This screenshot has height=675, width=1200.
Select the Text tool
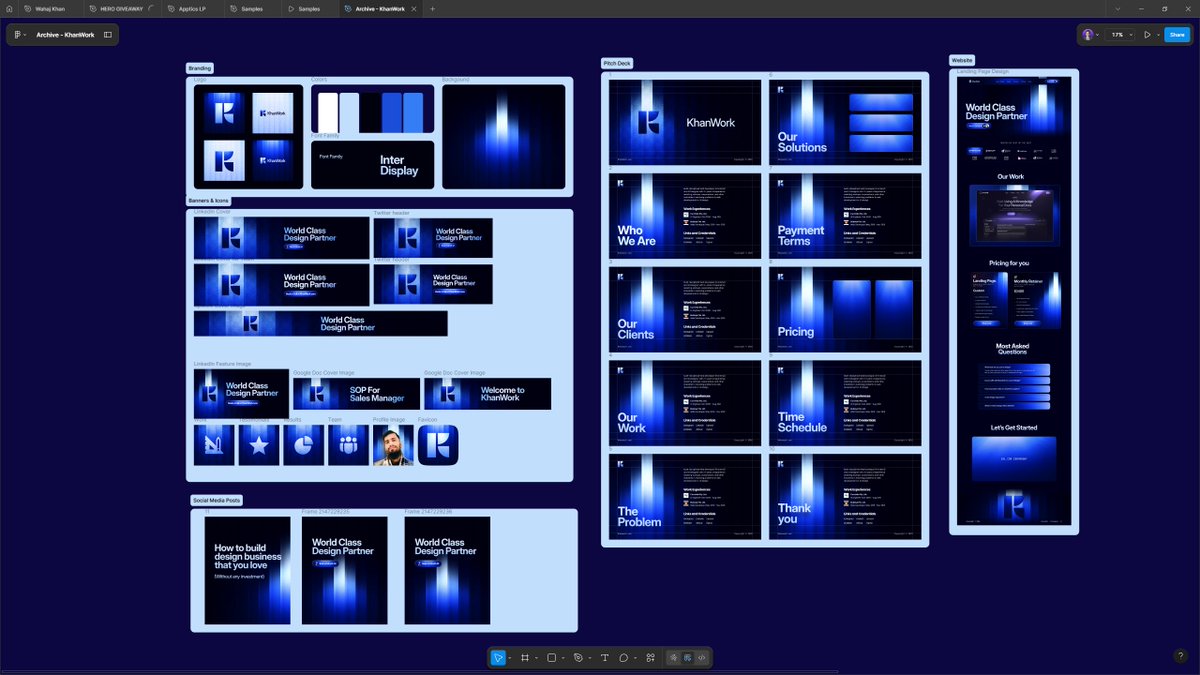click(x=604, y=658)
